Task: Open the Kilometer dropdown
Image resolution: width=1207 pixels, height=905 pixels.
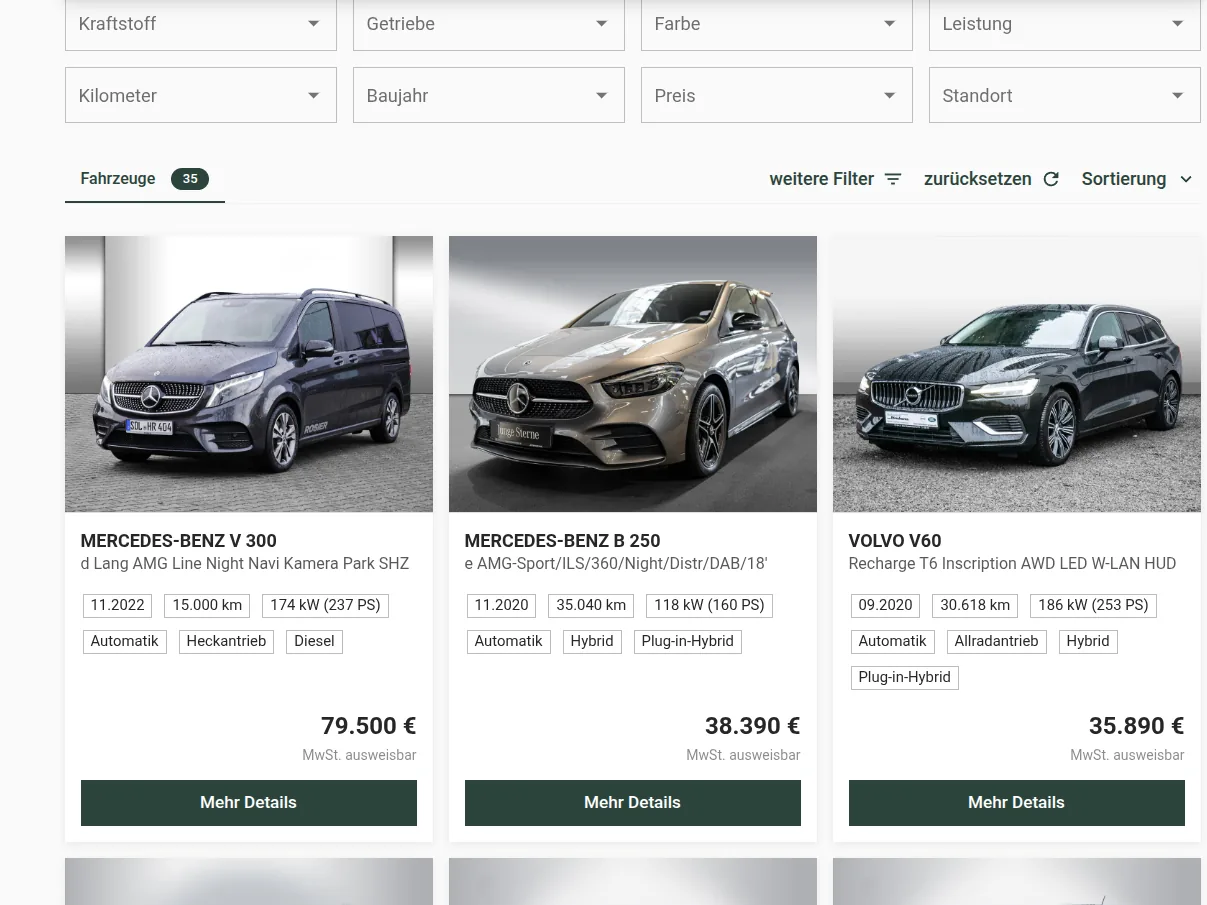Action: tap(200, 95)
